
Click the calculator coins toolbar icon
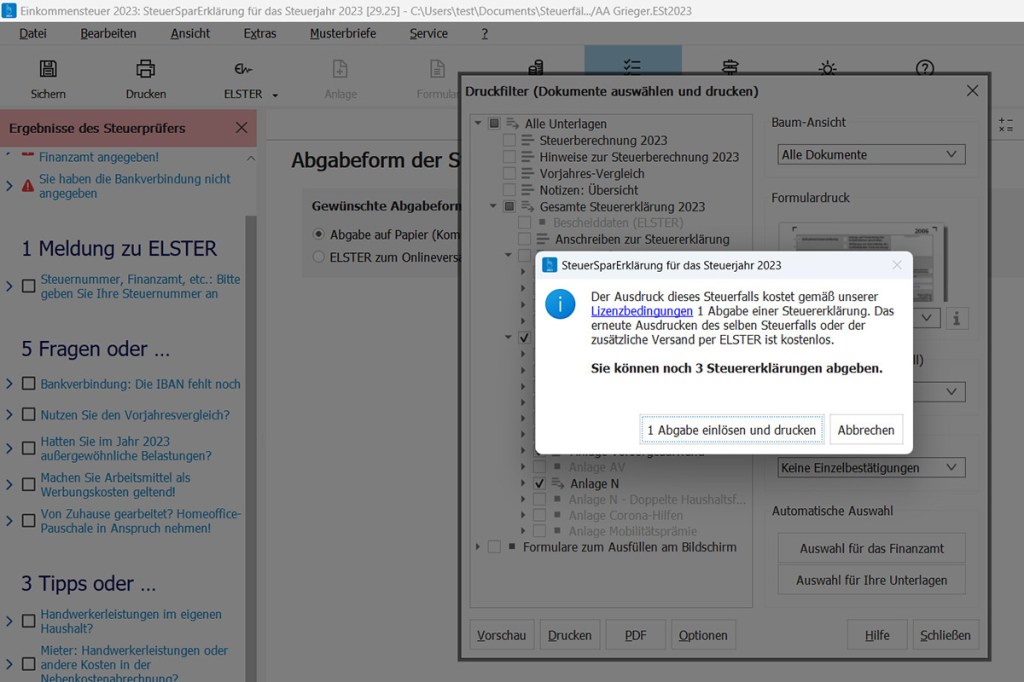(x=536, y=67)
